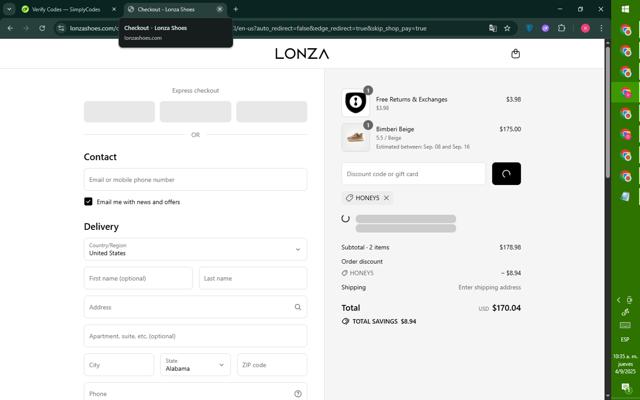
Task: Click the City field
Action: coord(119,365)
